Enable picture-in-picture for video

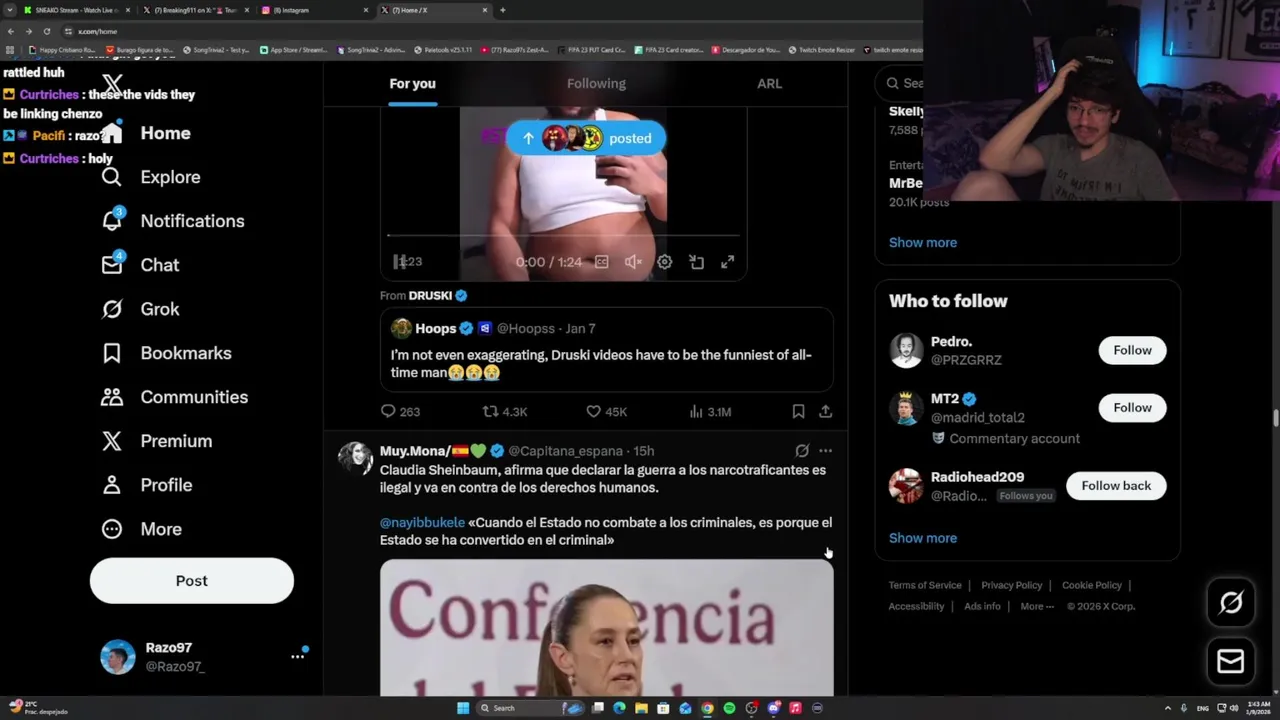697,262
